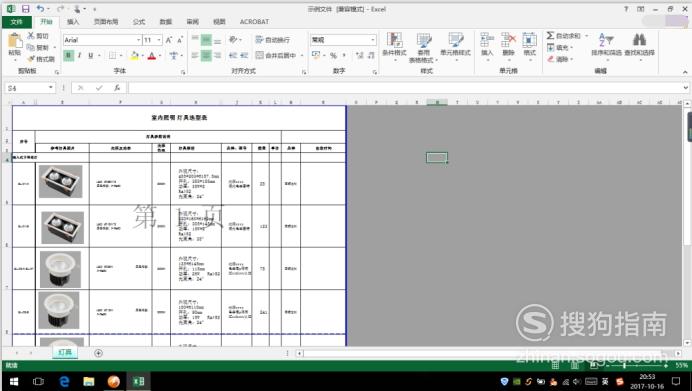This screenshot has height=391, width=692.
Task: Open the font size 11 dropdown
Action: [x=159, y=40]
